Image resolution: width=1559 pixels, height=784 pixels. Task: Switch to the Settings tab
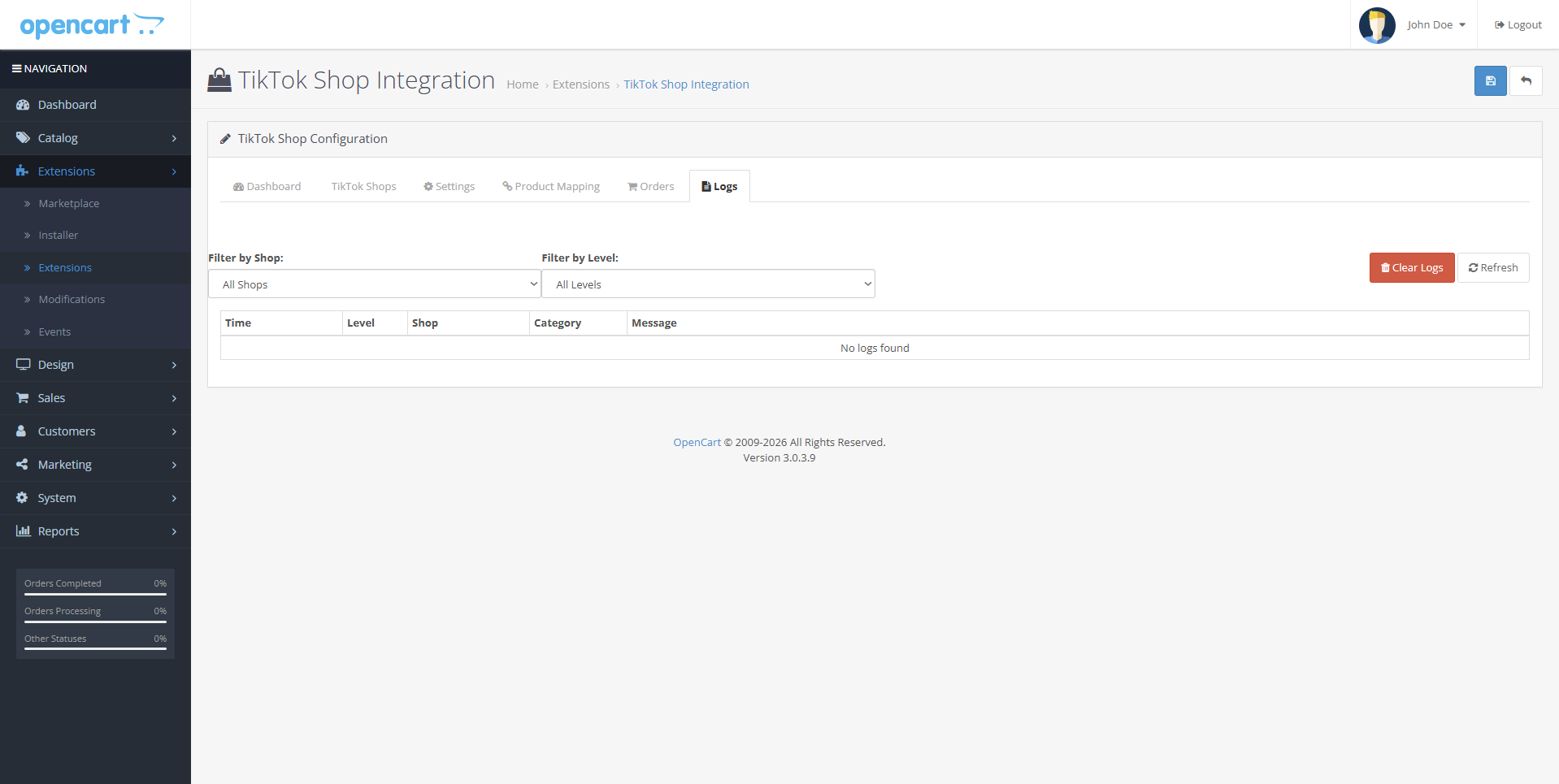(x=449, y=187)
